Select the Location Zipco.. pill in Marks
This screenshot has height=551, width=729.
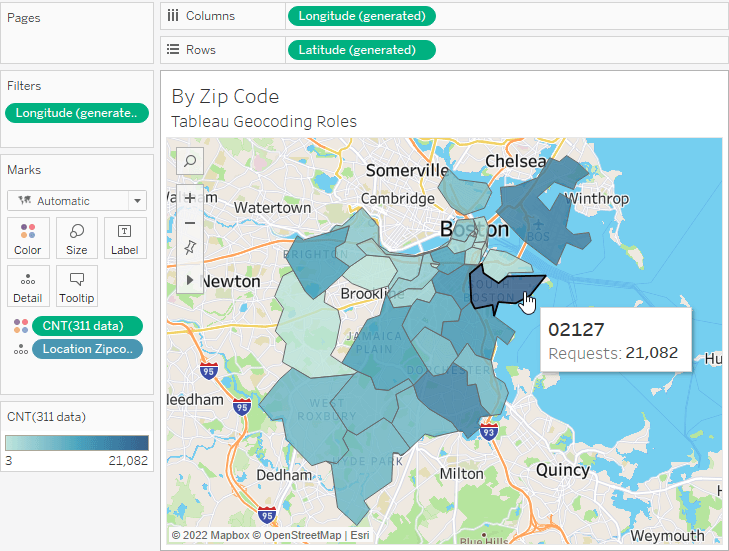pos(87,349)
